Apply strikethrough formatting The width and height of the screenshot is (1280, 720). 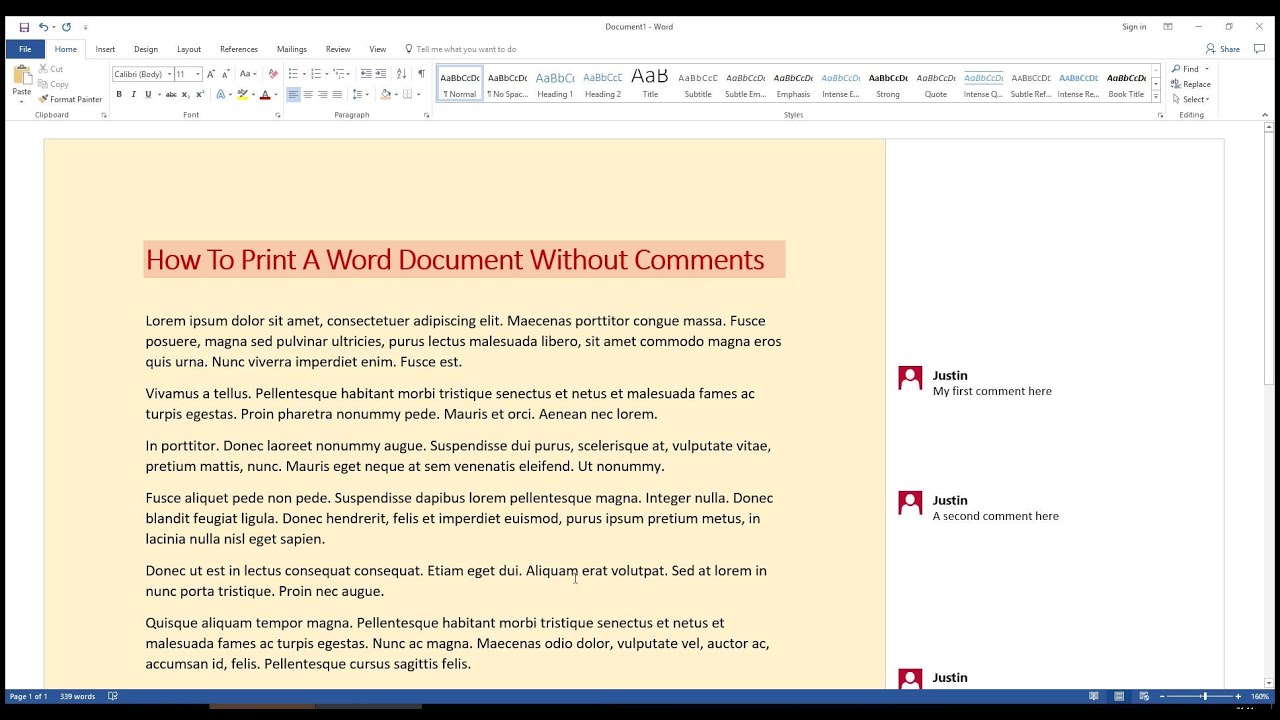coord(171,94)
